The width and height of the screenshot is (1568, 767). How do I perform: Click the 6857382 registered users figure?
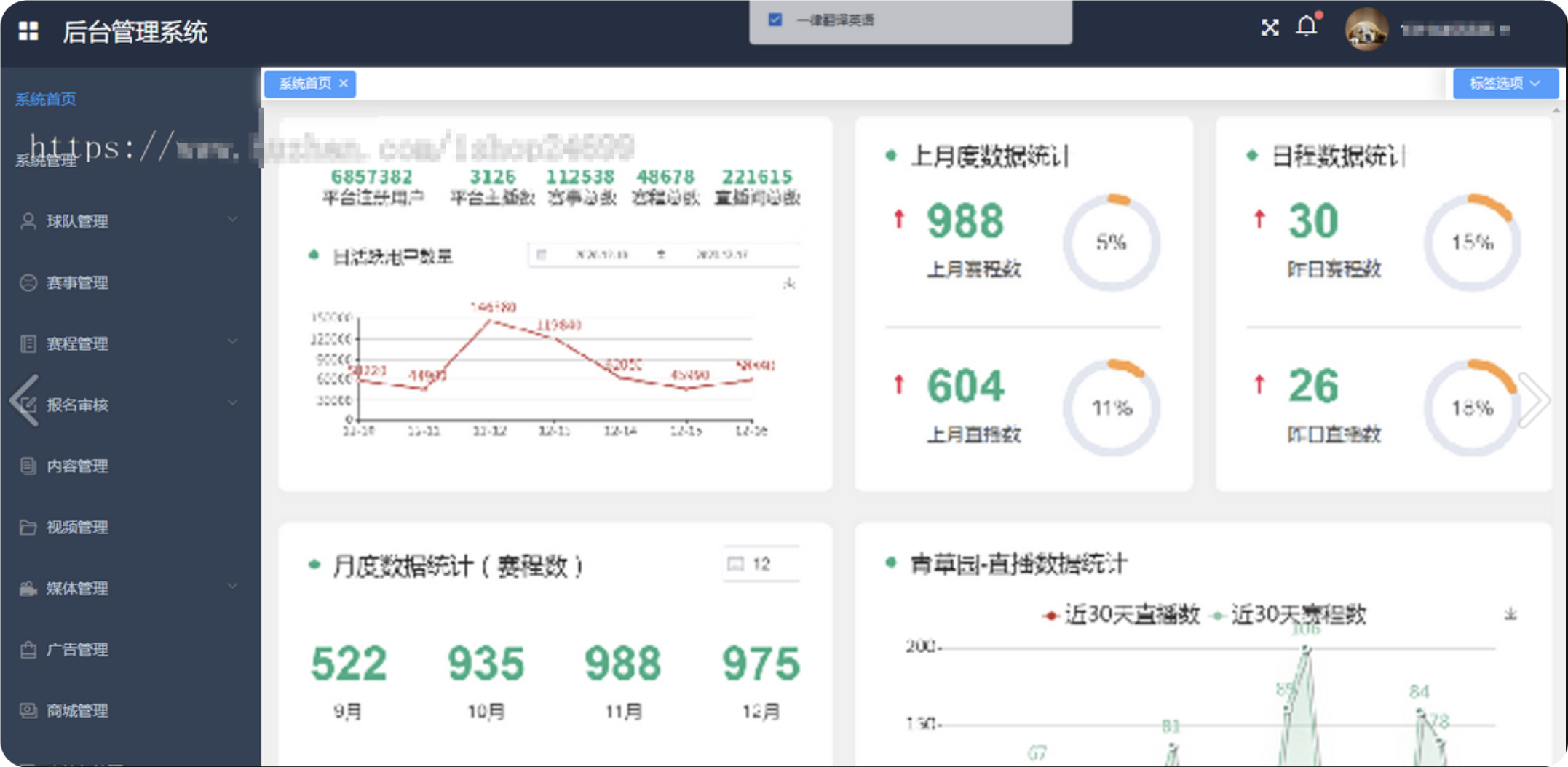coord(372,177)
